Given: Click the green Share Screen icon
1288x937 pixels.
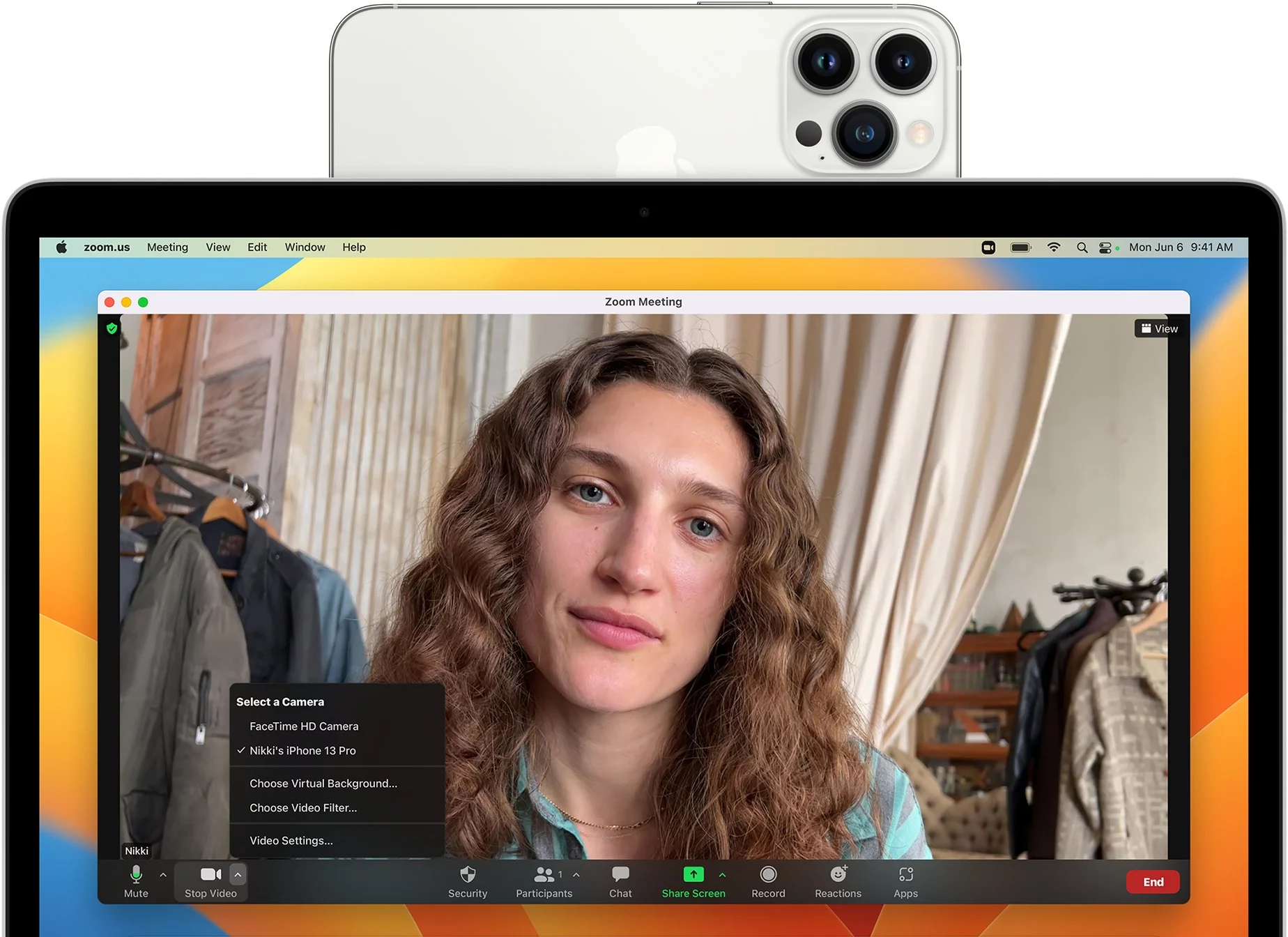Looking at the screenshot, I should tap(693, 875).
